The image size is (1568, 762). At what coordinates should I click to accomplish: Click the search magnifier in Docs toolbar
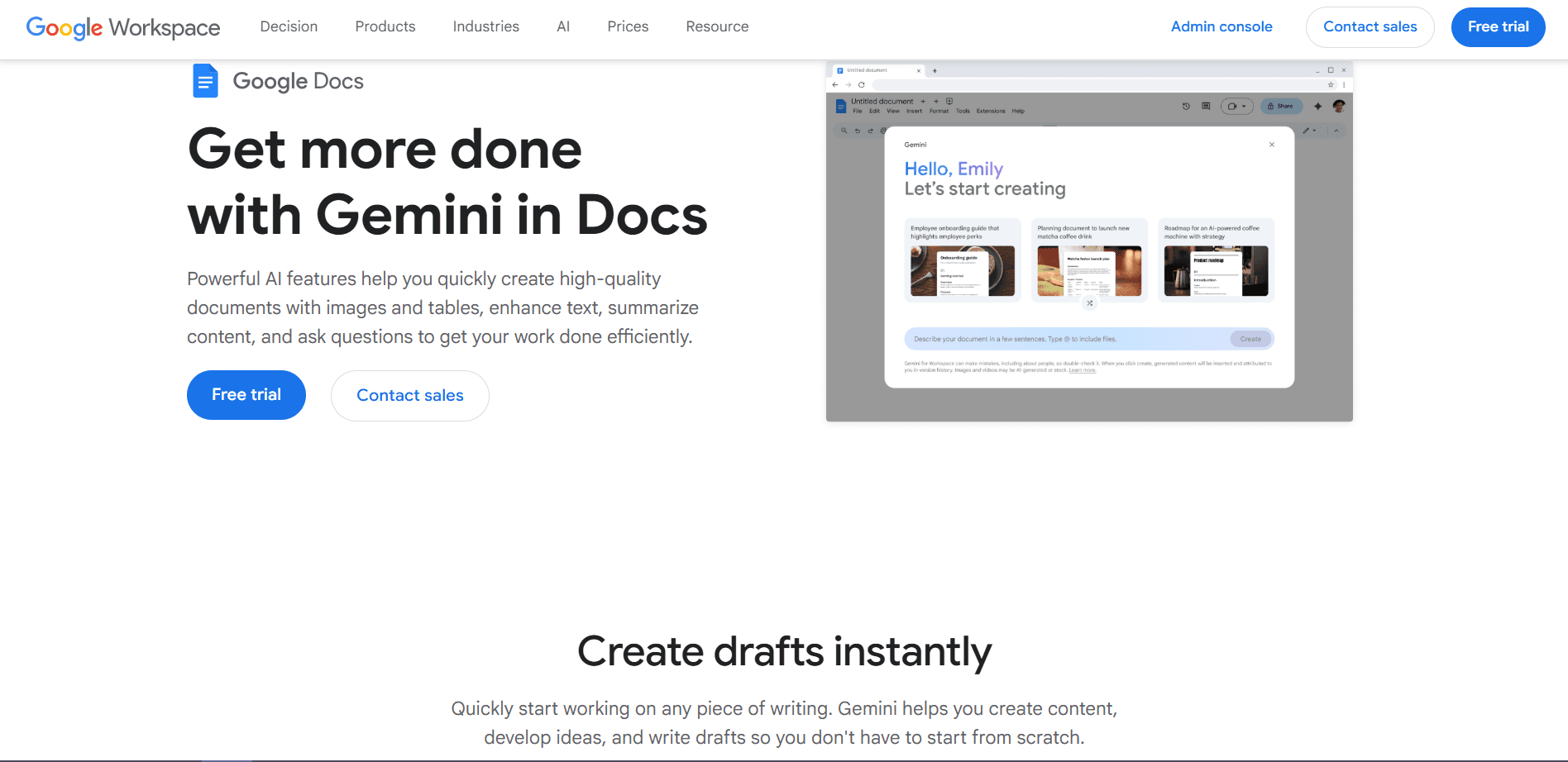pyautogui.click(x=844, y=131)
